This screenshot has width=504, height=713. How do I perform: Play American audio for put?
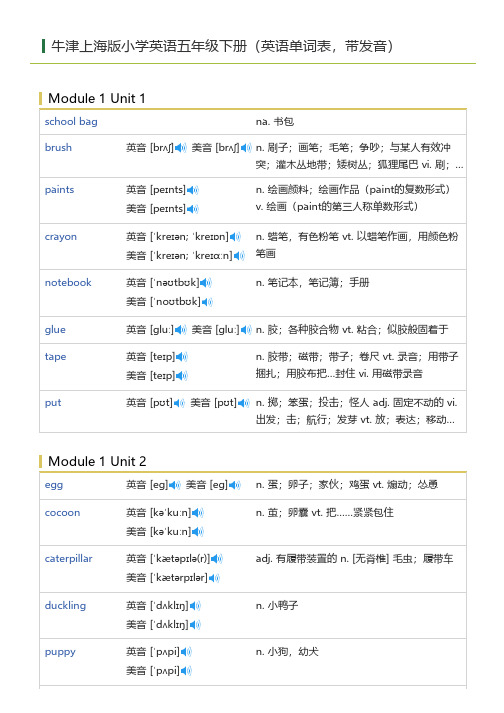[x=244, y=403]
